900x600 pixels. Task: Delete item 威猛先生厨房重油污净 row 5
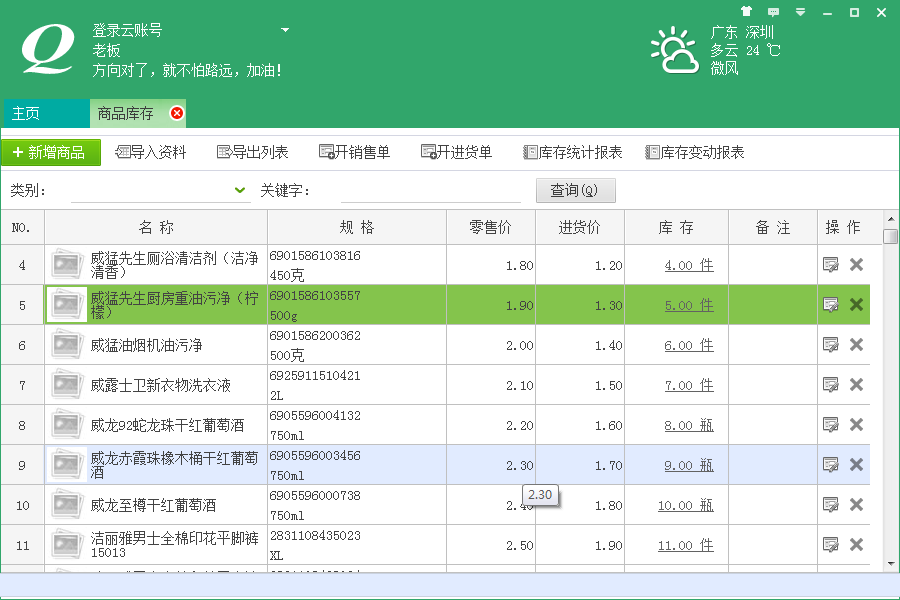(x=856, y=304)
